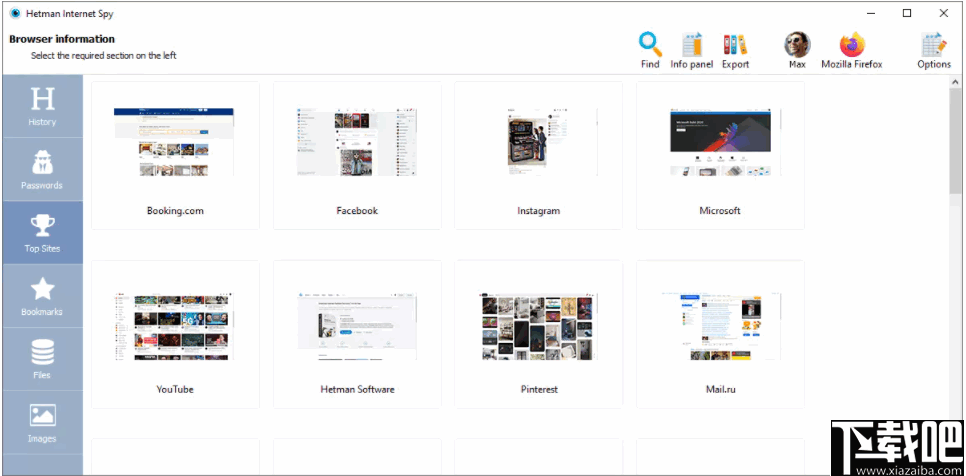The height and width of the screenshot is (476, 966).
Task: Click the scrollbar up arrow
Action: point(956,82)
